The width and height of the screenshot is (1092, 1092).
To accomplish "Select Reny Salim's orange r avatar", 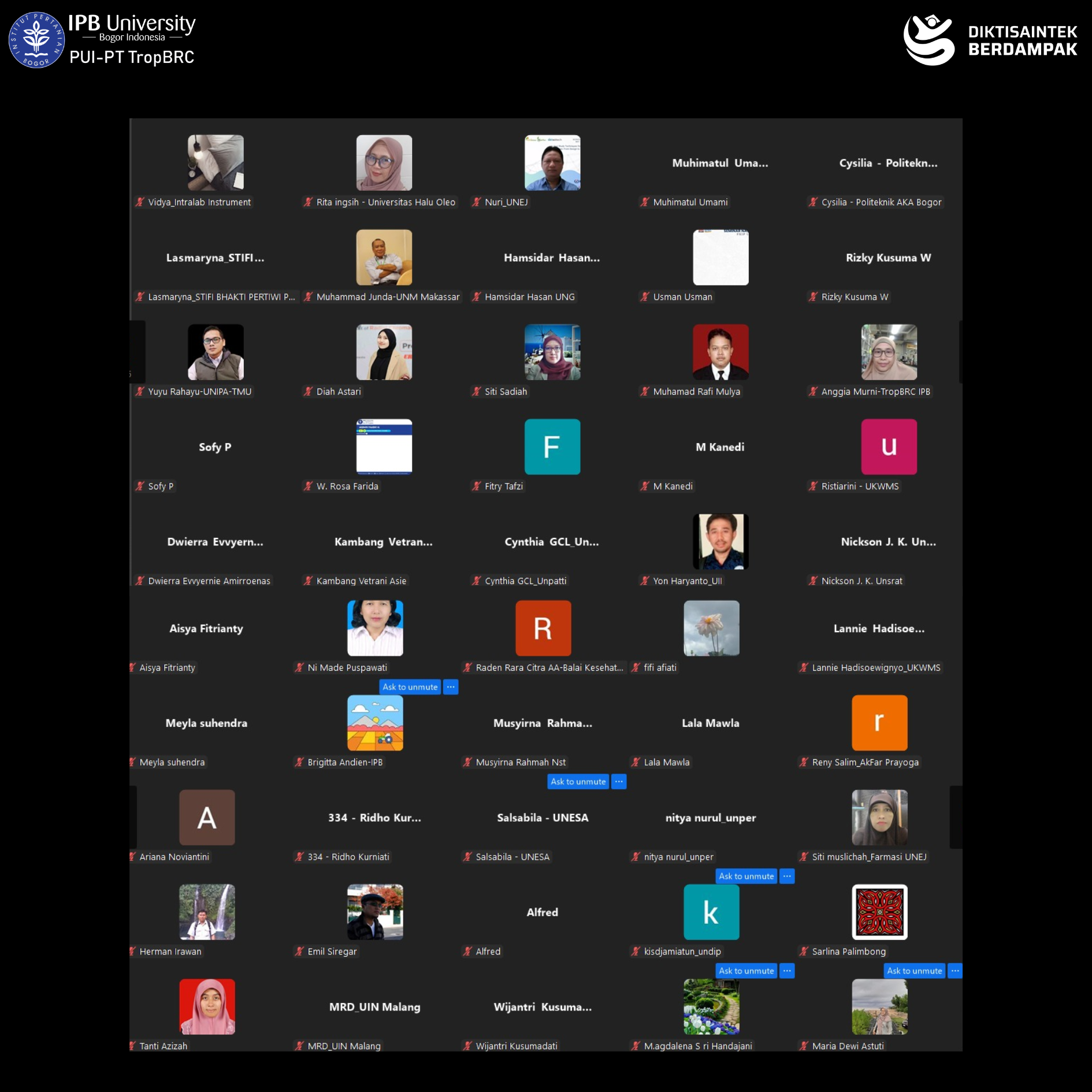I will click(879, 723).
